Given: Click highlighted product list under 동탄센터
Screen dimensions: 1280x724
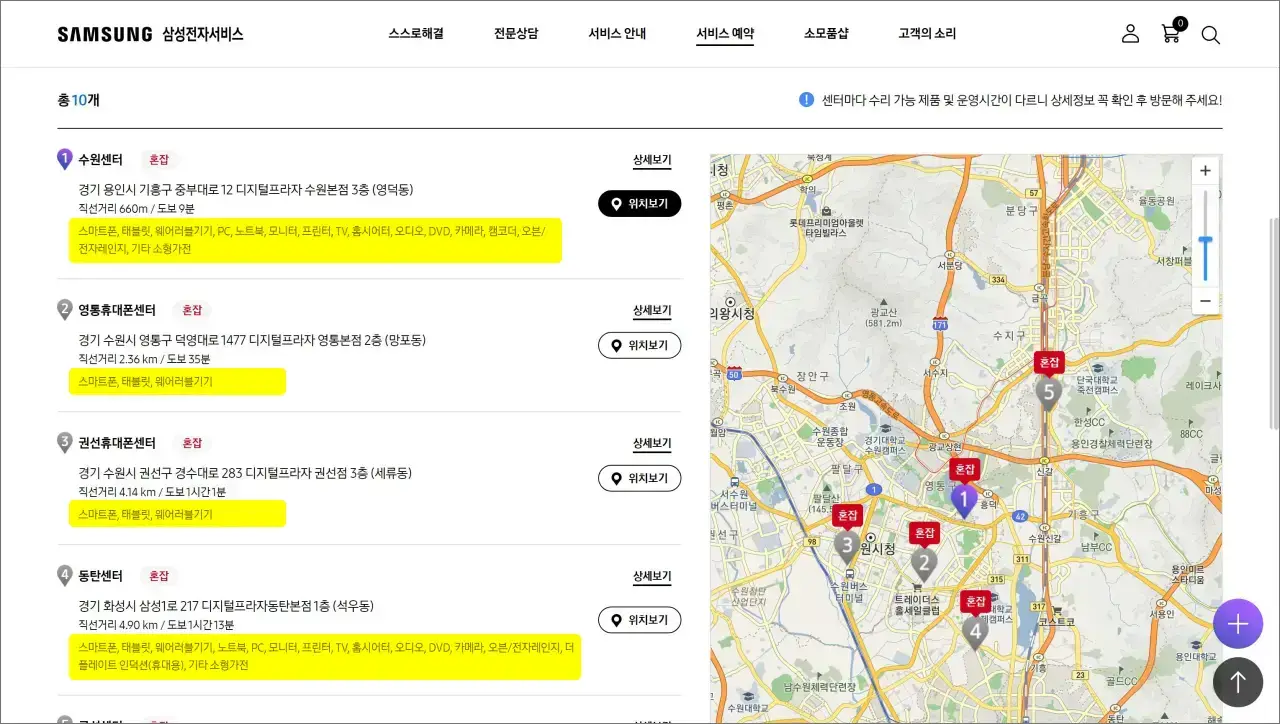Looking at the screenshot, I should (324, 656).
